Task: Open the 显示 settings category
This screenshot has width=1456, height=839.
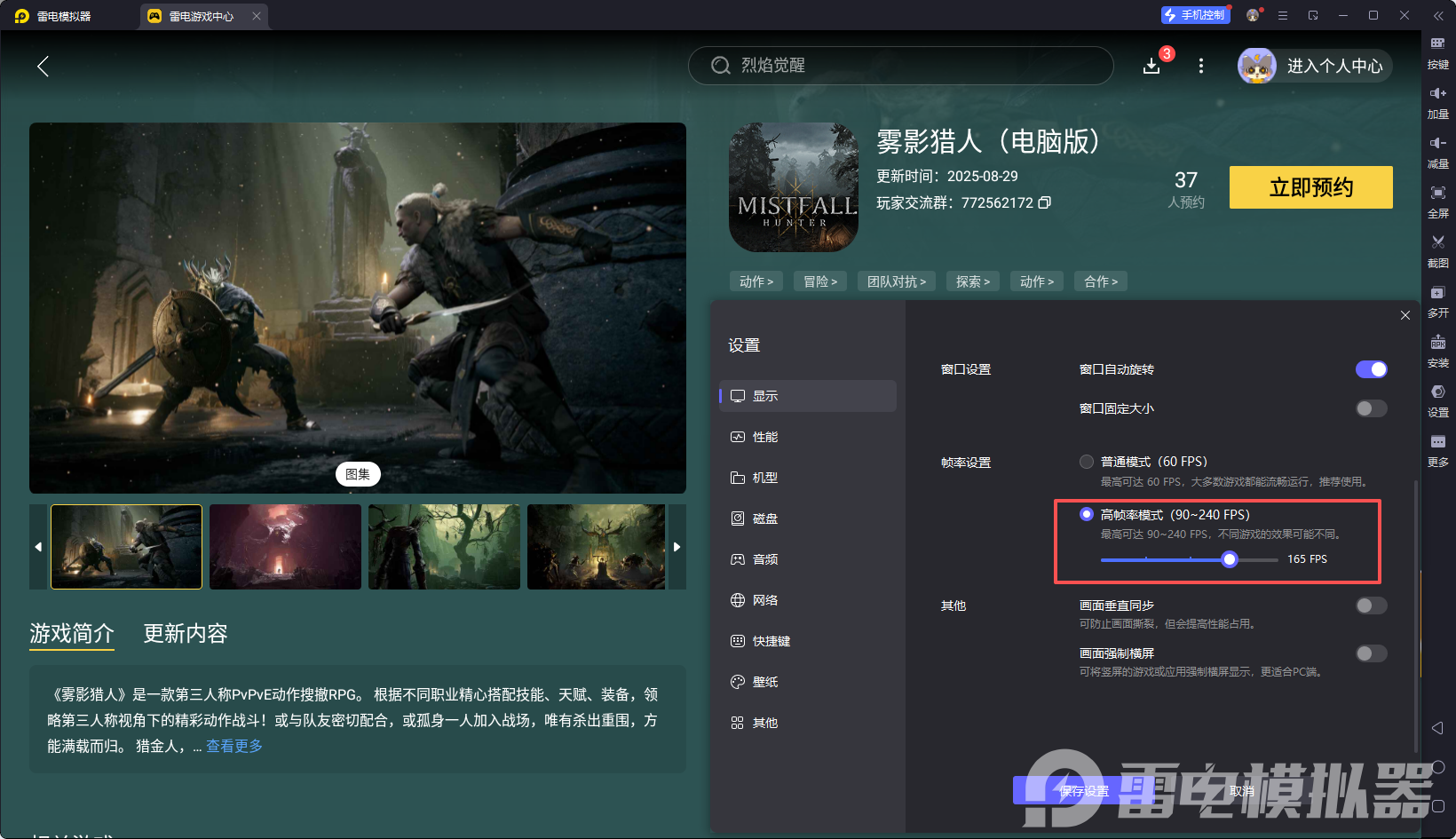Action: [x=808, y=396]
